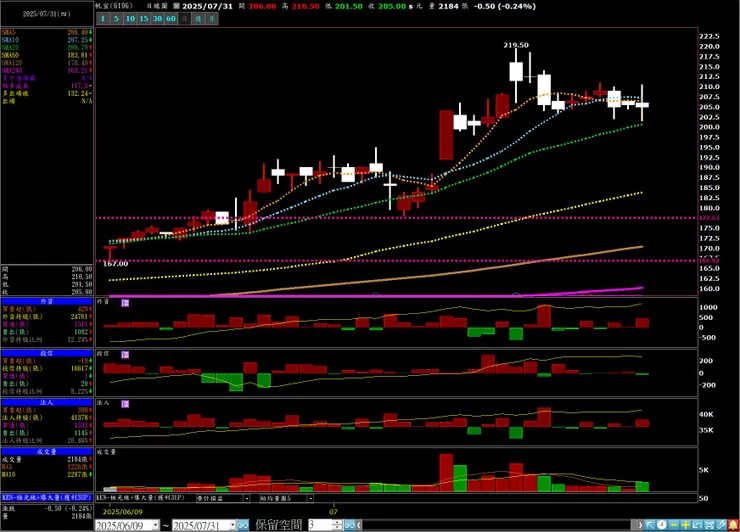
Task: Select the weekly (週) timeframe button
Action: (x=198, y=19)
